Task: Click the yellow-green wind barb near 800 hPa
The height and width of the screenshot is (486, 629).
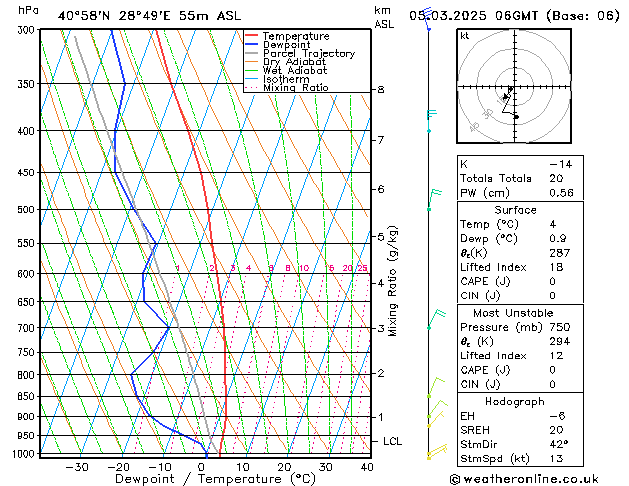Action: coord(433,387)
